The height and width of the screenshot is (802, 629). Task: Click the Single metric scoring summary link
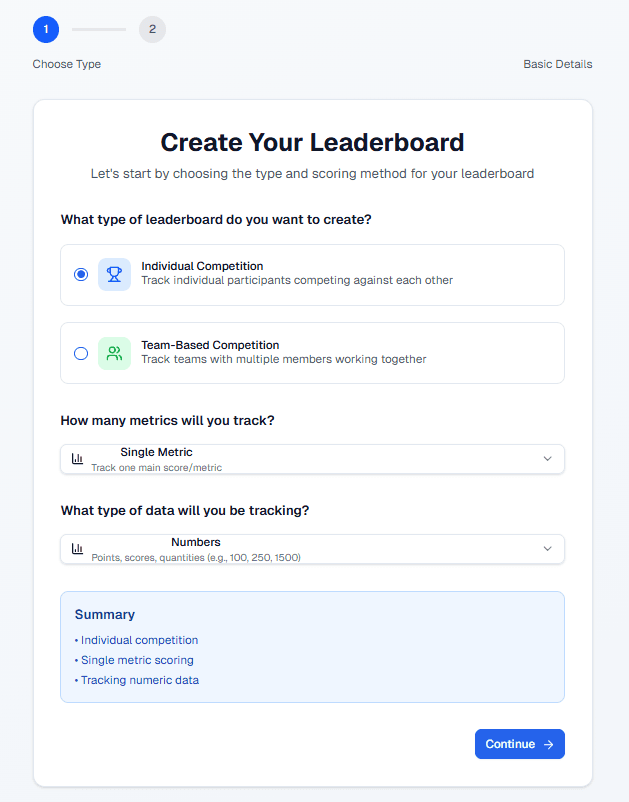[x=137, y=660]
